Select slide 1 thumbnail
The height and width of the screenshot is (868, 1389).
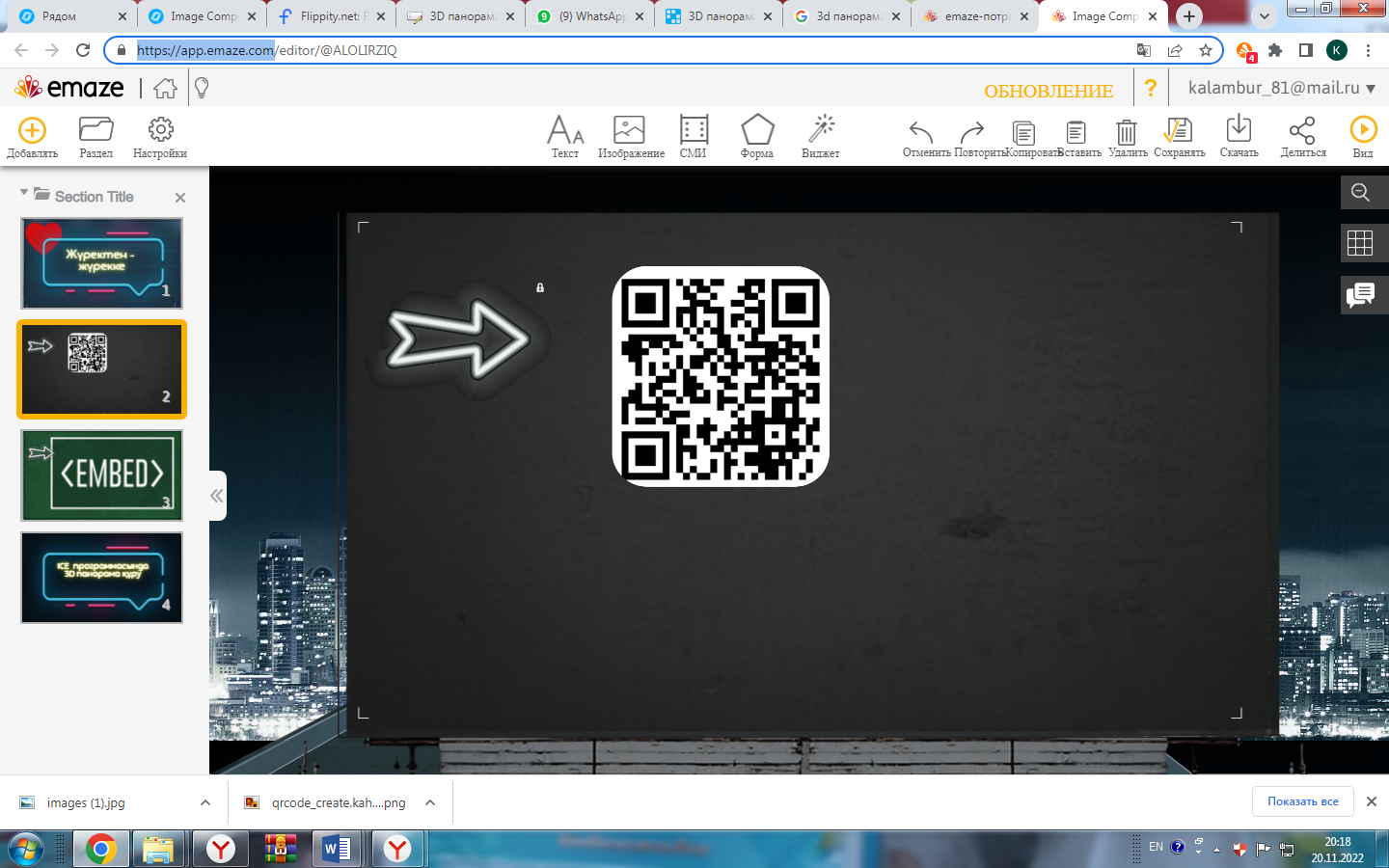click(101, 262)
